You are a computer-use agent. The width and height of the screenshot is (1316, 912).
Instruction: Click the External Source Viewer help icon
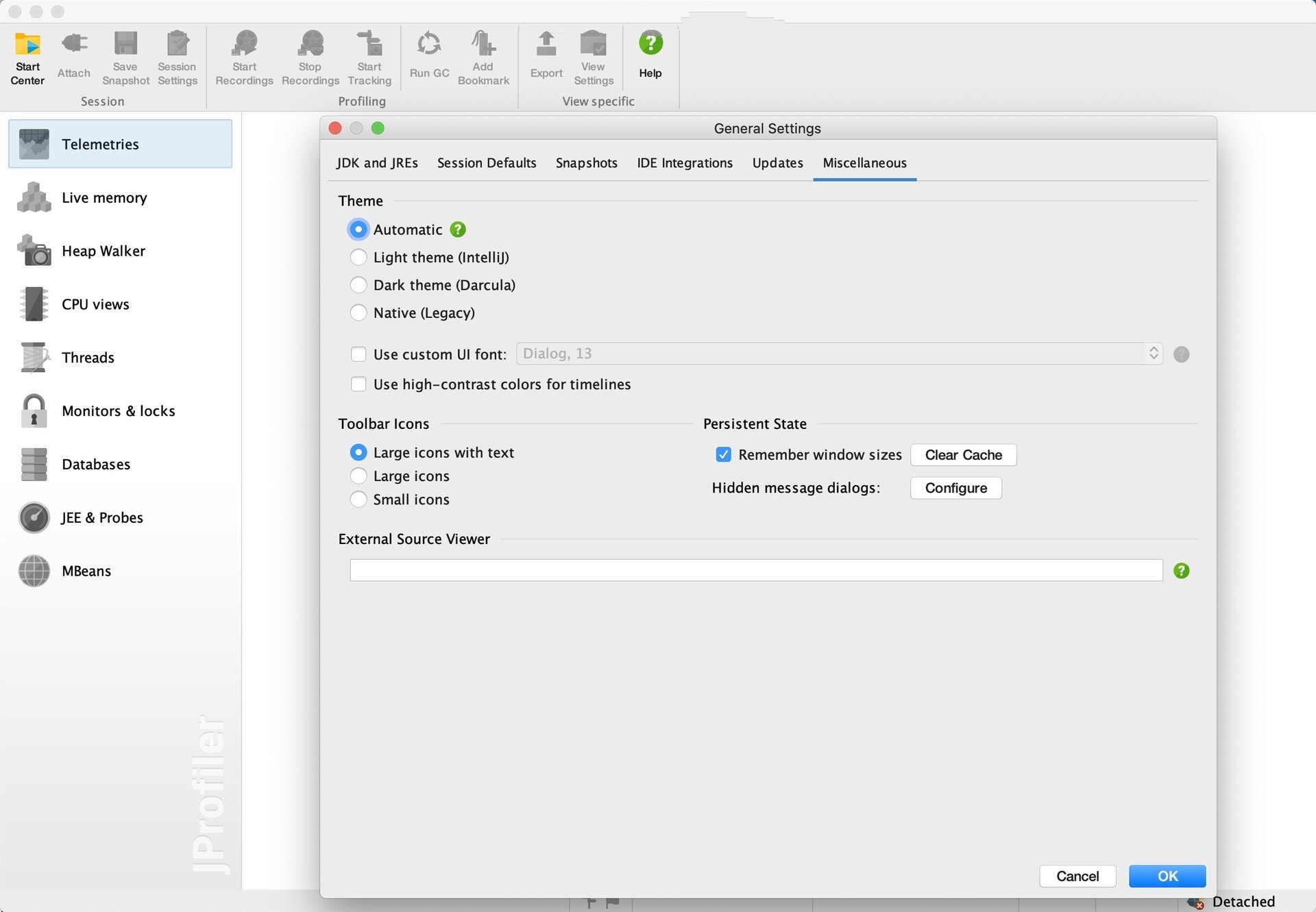1180,570
